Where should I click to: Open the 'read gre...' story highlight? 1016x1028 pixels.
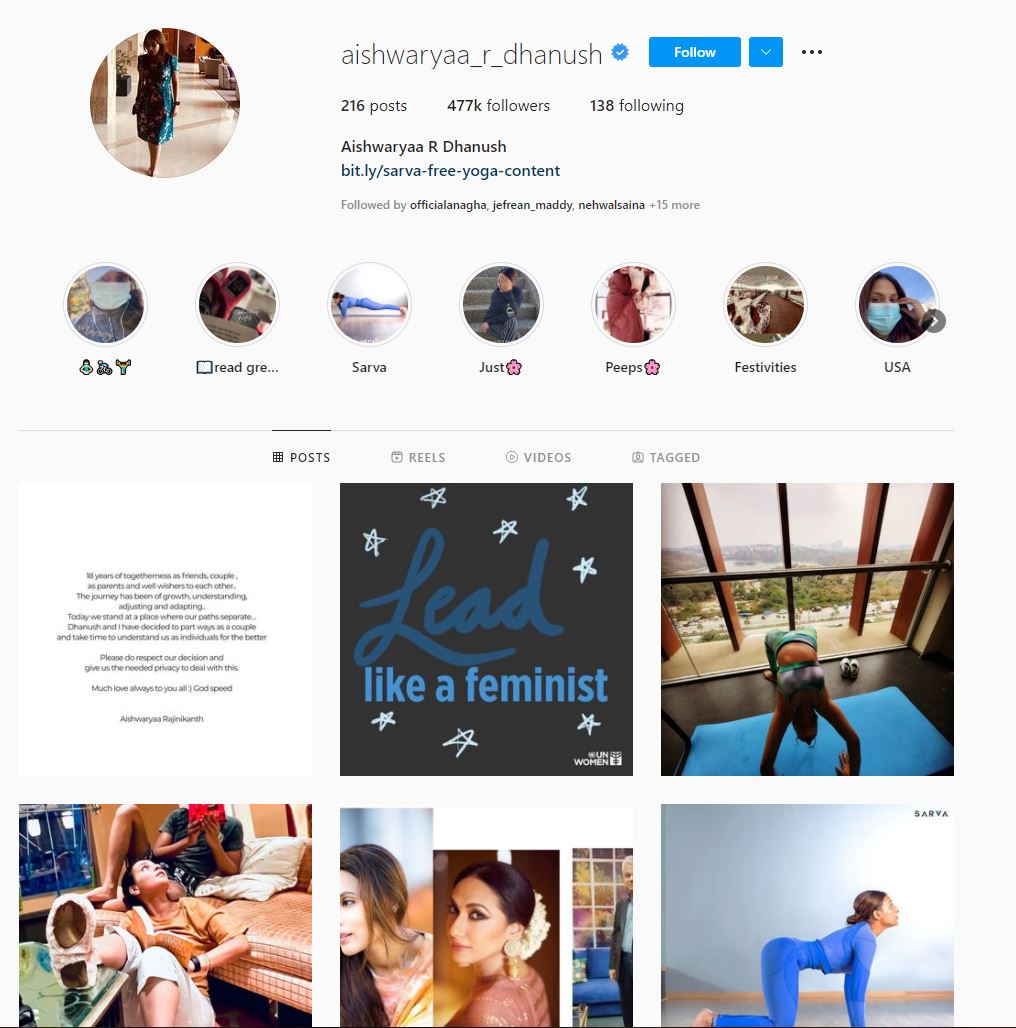coord(237,304)
